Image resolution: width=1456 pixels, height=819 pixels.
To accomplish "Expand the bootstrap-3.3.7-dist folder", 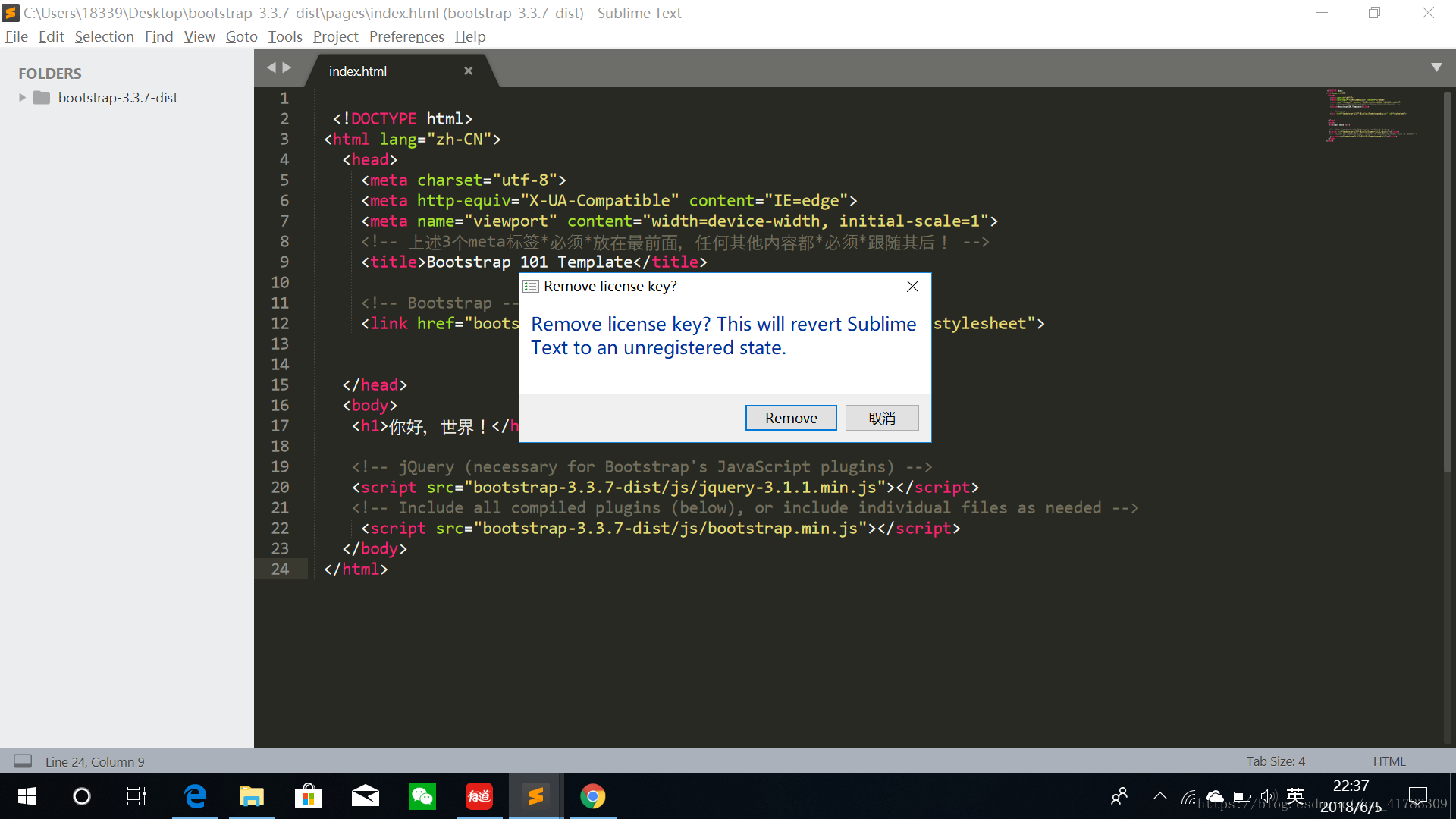I will click(x=22, y=97).
